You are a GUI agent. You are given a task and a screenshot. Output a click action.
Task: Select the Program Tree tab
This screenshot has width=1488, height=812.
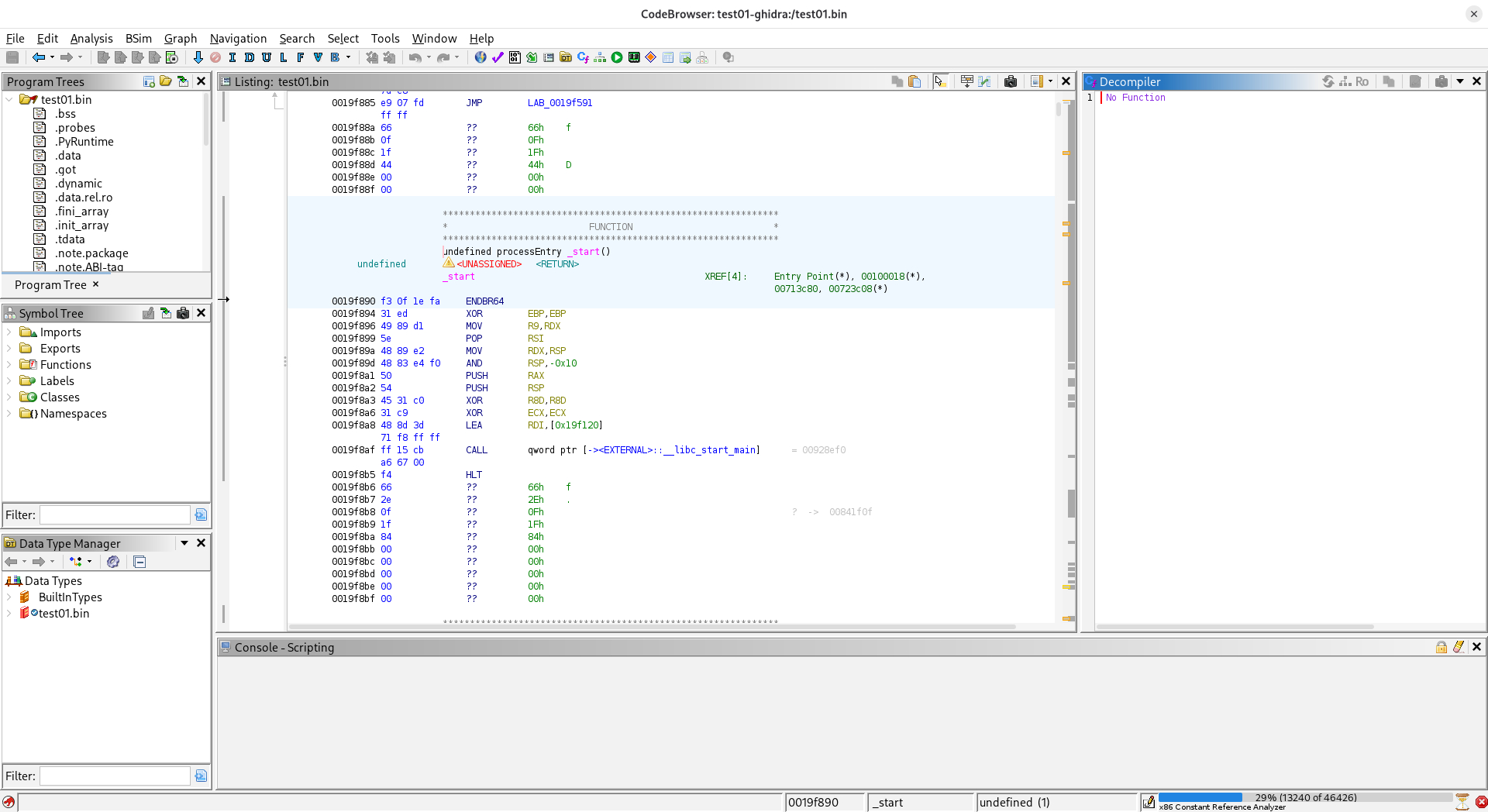[x=50, y=285]
